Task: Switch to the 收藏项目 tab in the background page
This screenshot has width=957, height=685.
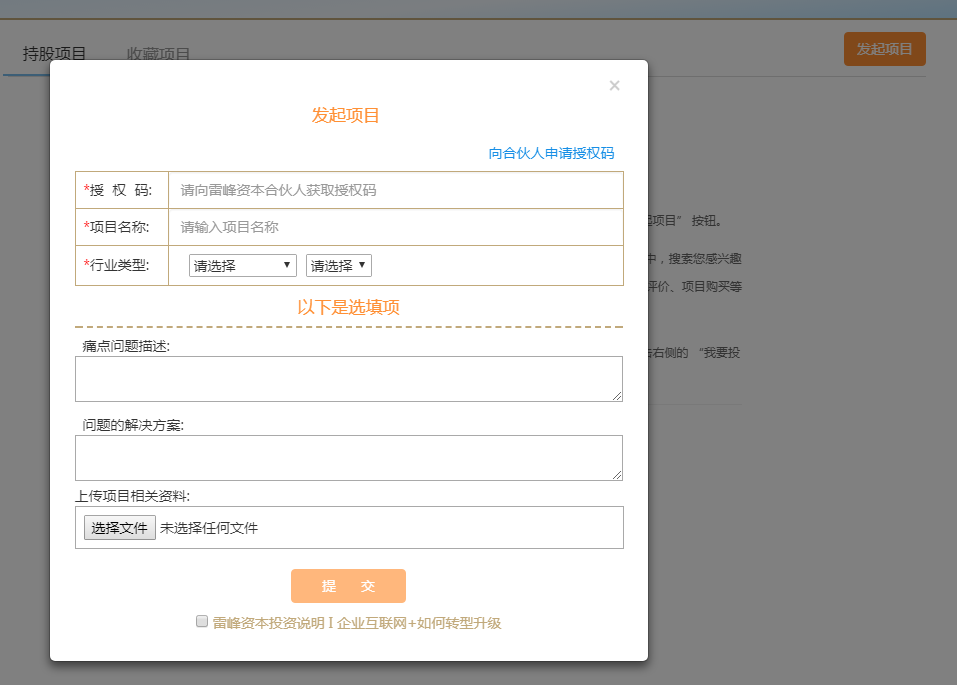Action: pyautogui.click(x=158, y=54)
